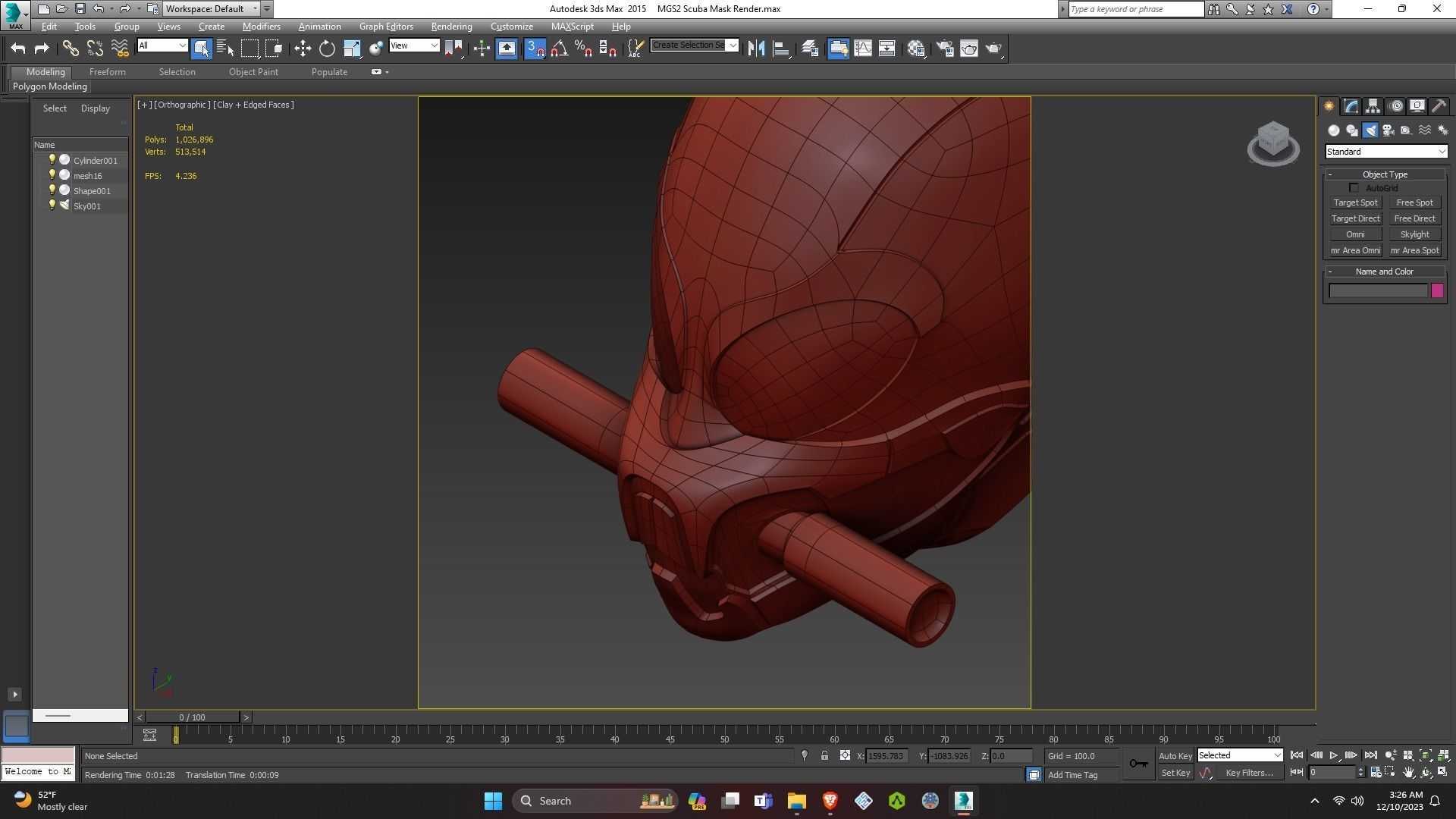Open the selection filter All dropdown
This screenshot has height=819, width=1456.
[162, 45]
